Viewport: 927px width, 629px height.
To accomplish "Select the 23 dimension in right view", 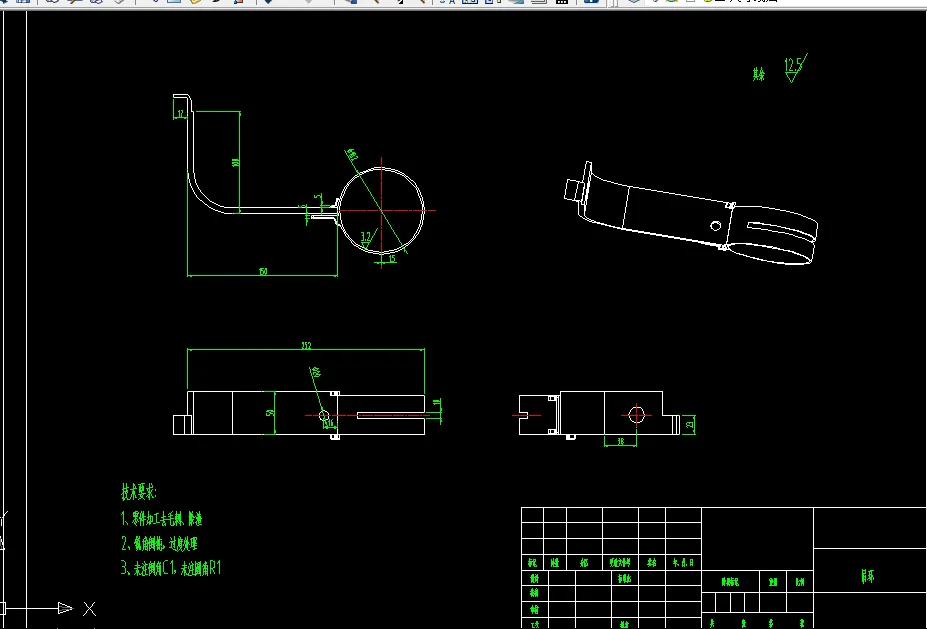I will click(x=690, y=424).
